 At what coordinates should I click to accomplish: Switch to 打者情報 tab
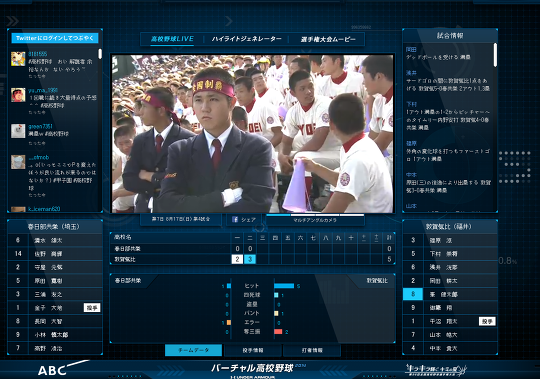pos(312,350)
